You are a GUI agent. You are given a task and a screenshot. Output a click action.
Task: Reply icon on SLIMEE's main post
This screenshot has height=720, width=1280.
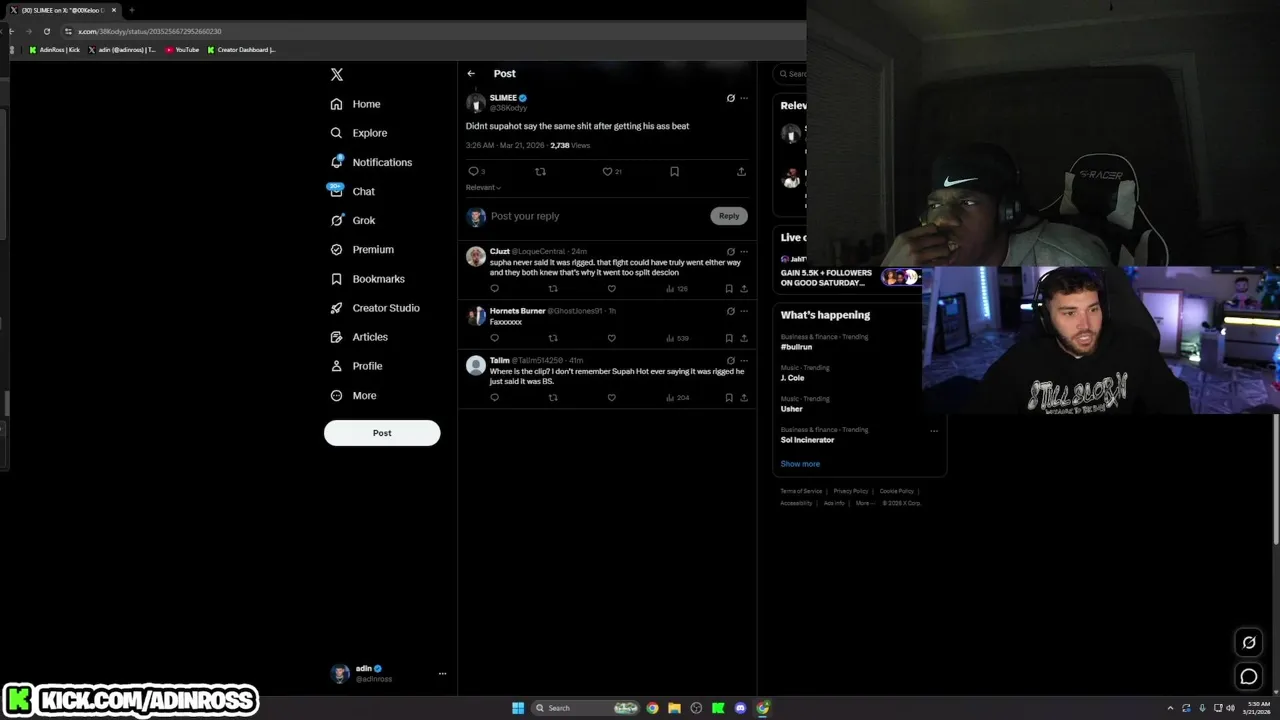474,171
